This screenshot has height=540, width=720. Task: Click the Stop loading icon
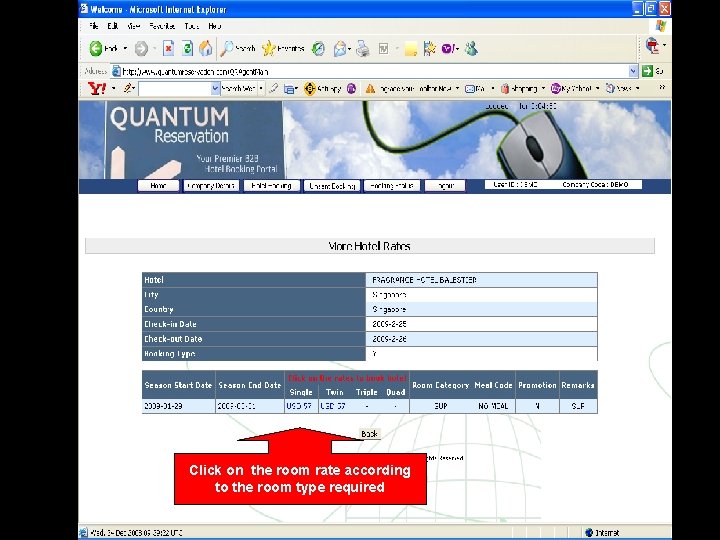(x=169, y=48)
